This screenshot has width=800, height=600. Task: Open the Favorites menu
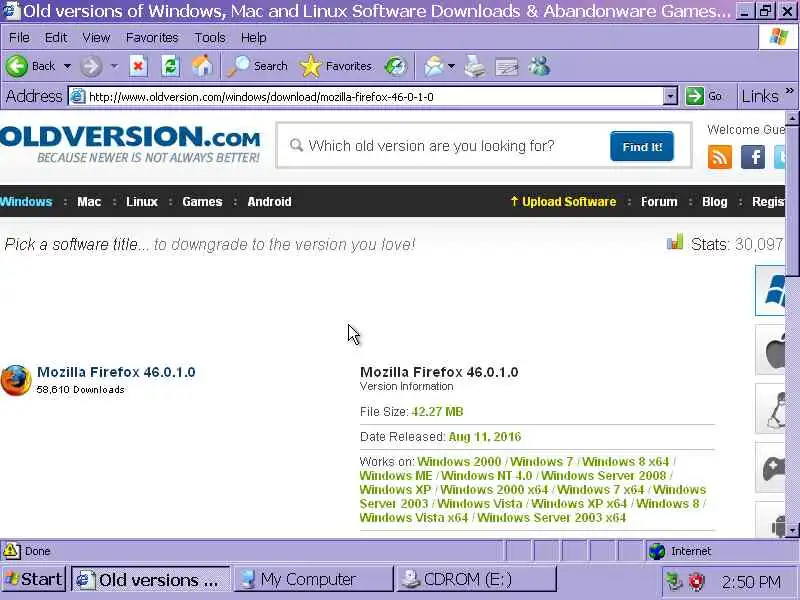tap(152, 38)
